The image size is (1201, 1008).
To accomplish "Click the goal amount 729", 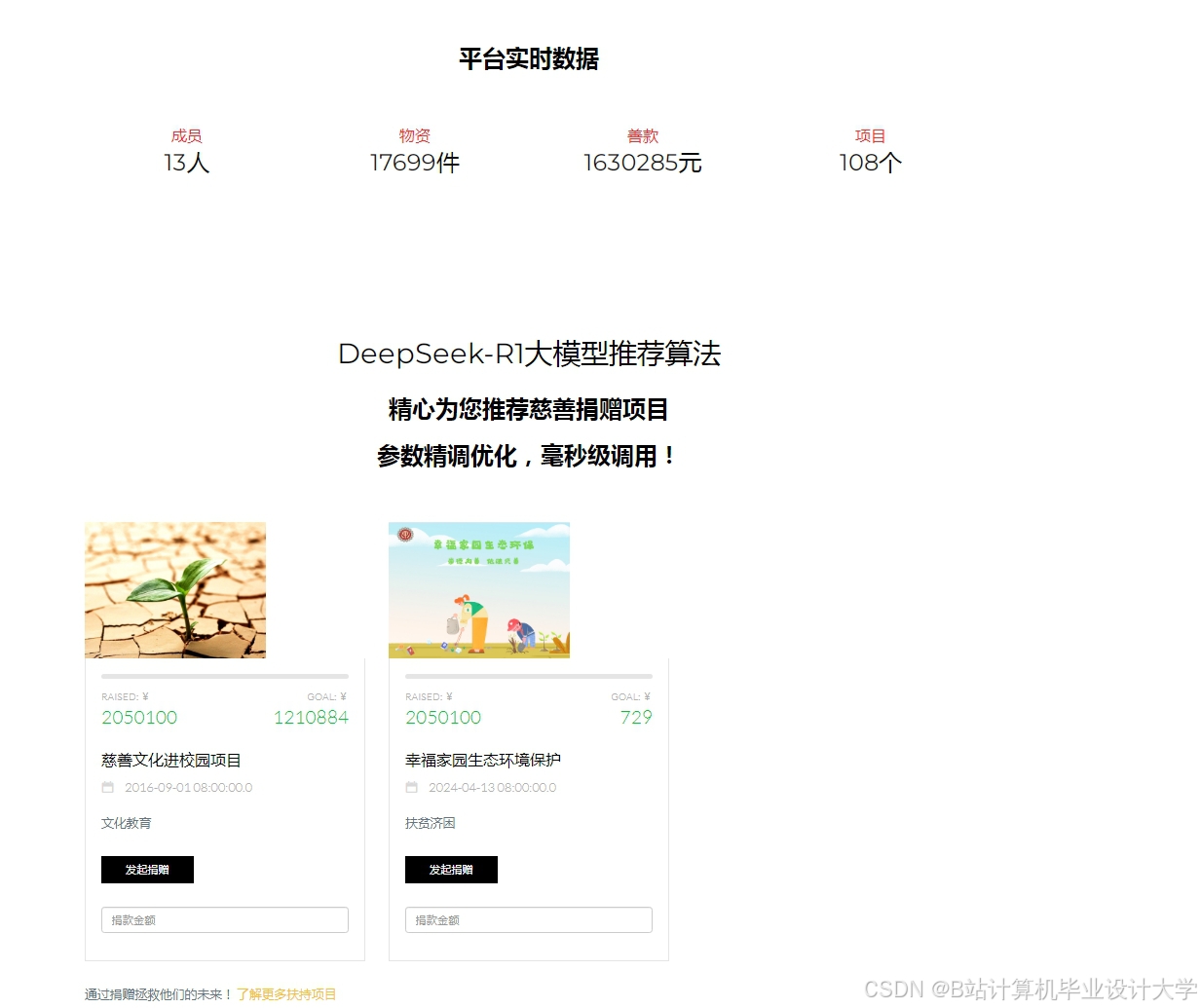I will coord(636,718).
